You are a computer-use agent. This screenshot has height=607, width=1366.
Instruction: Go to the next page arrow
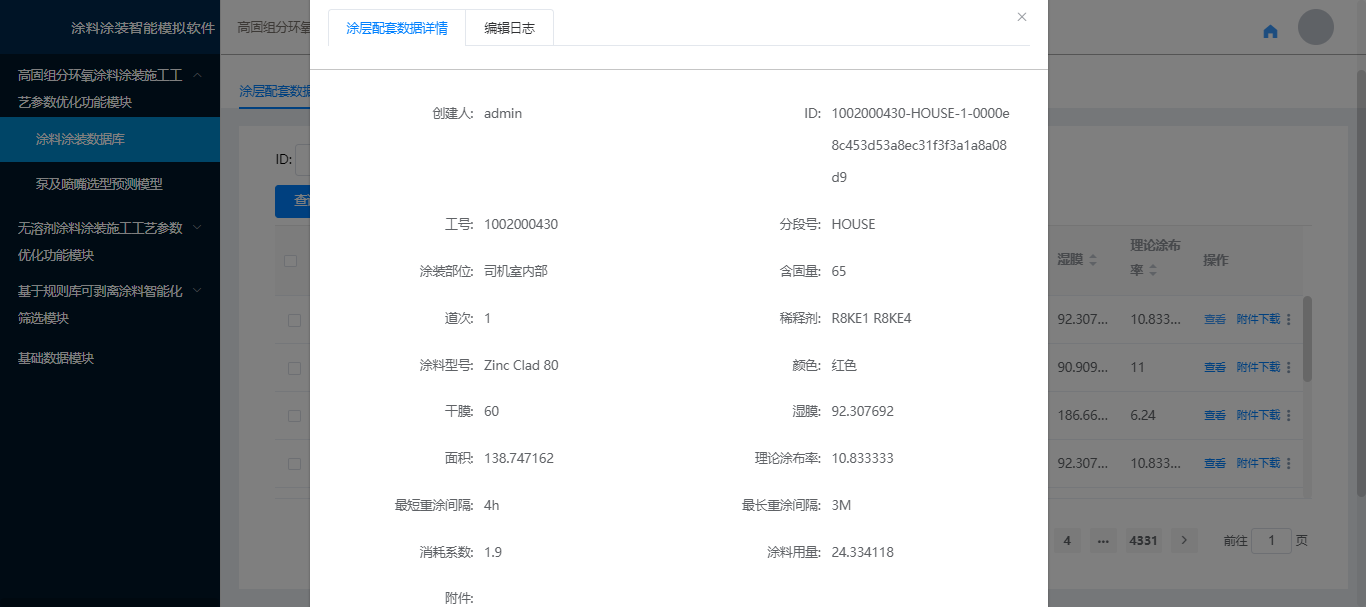[1184, 540]
